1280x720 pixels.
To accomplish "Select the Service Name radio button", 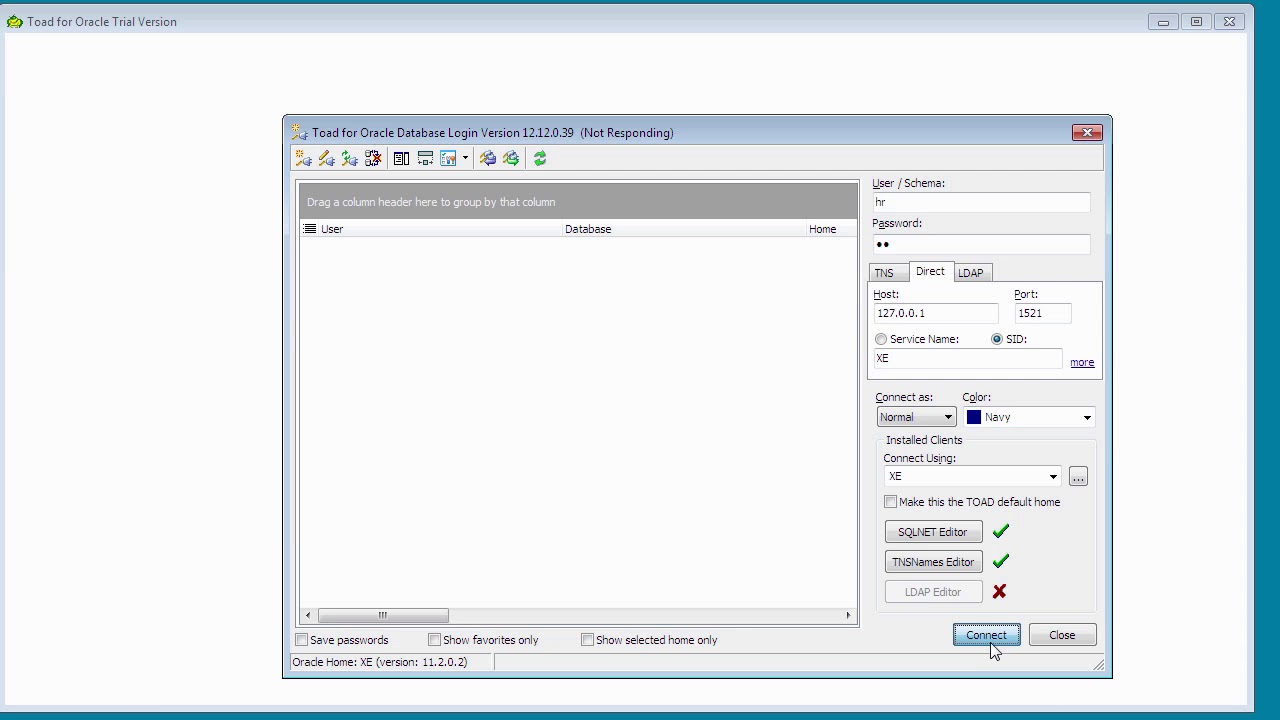I will 881,340.
